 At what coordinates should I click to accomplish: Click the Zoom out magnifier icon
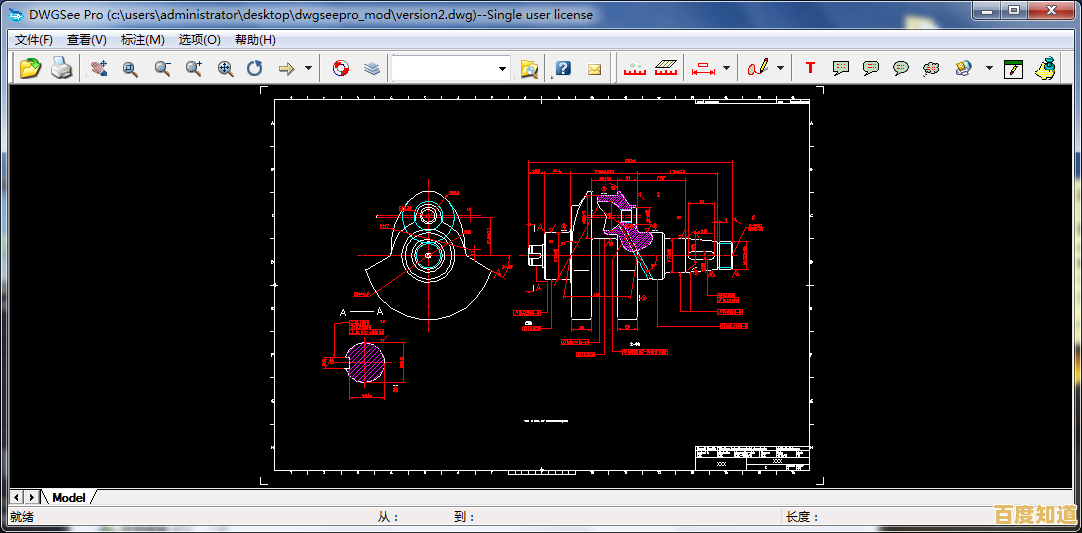pos(162,68)
